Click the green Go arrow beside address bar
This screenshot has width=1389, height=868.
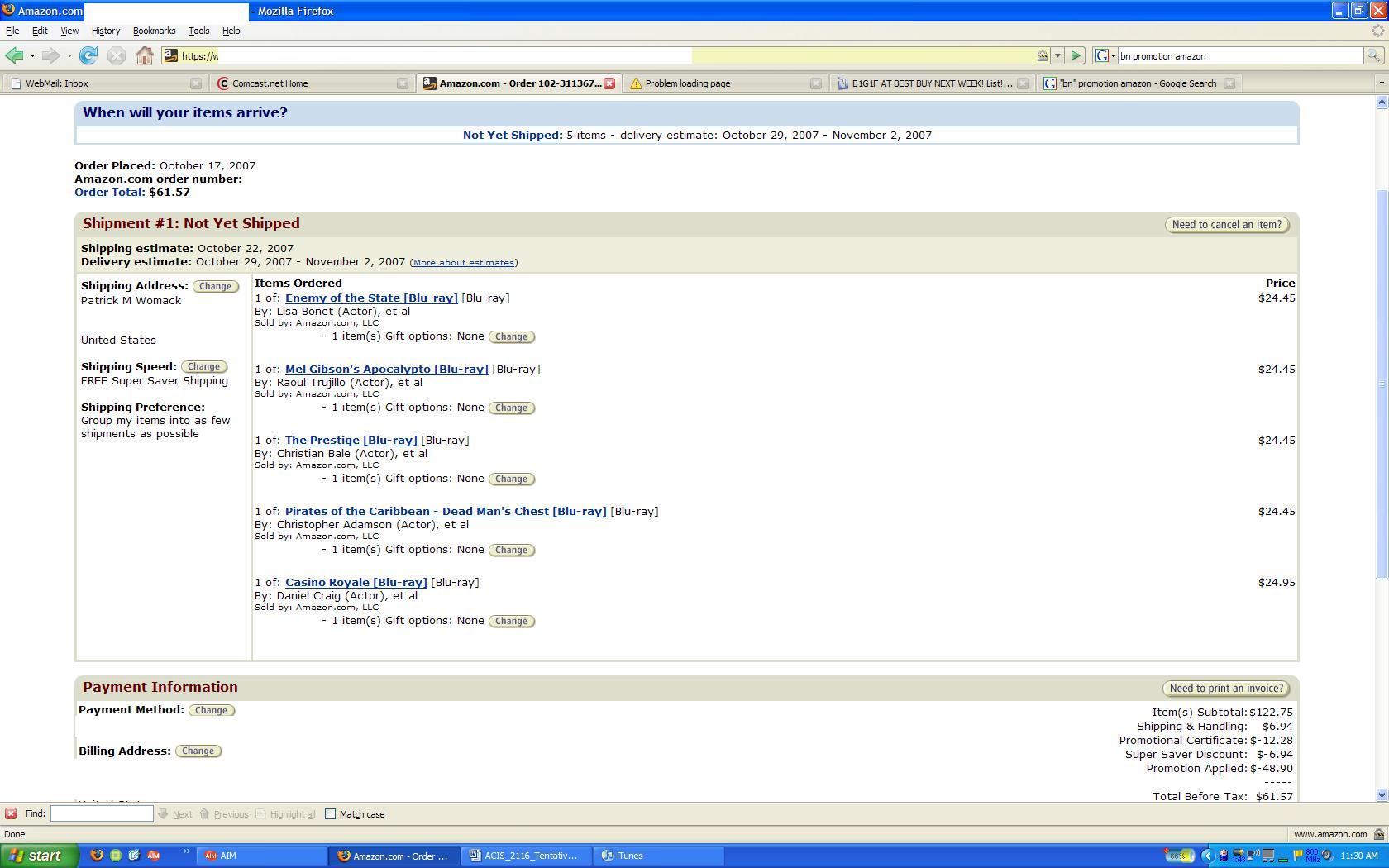tap(1076, 55)
